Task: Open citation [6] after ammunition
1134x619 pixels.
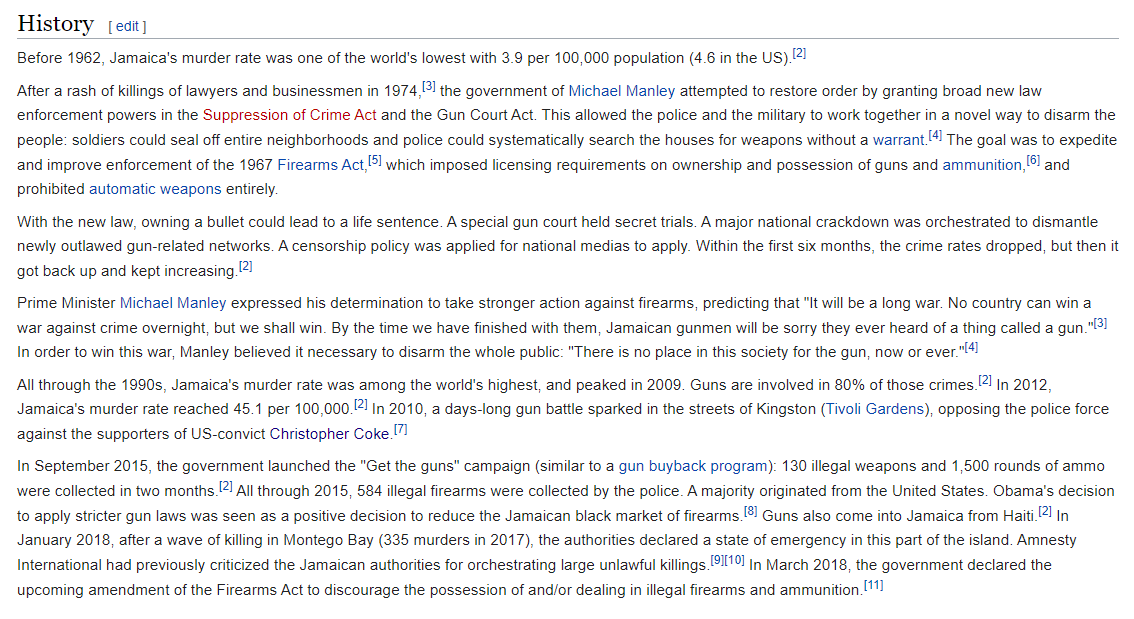Action: pos(1033,160)
